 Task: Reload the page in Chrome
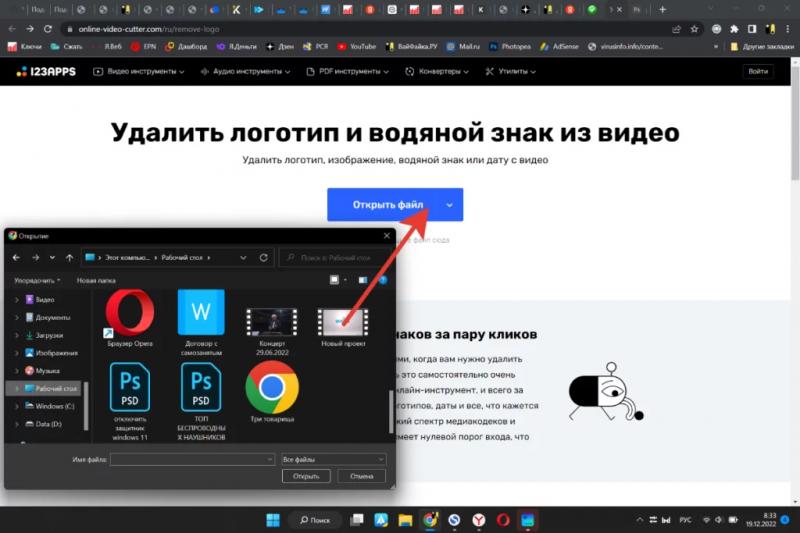(47, 29)
